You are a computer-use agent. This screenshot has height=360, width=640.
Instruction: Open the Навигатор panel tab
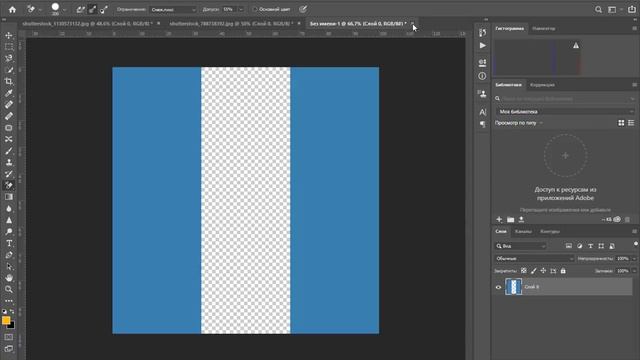pyautogui.click(x=544, y=29)
